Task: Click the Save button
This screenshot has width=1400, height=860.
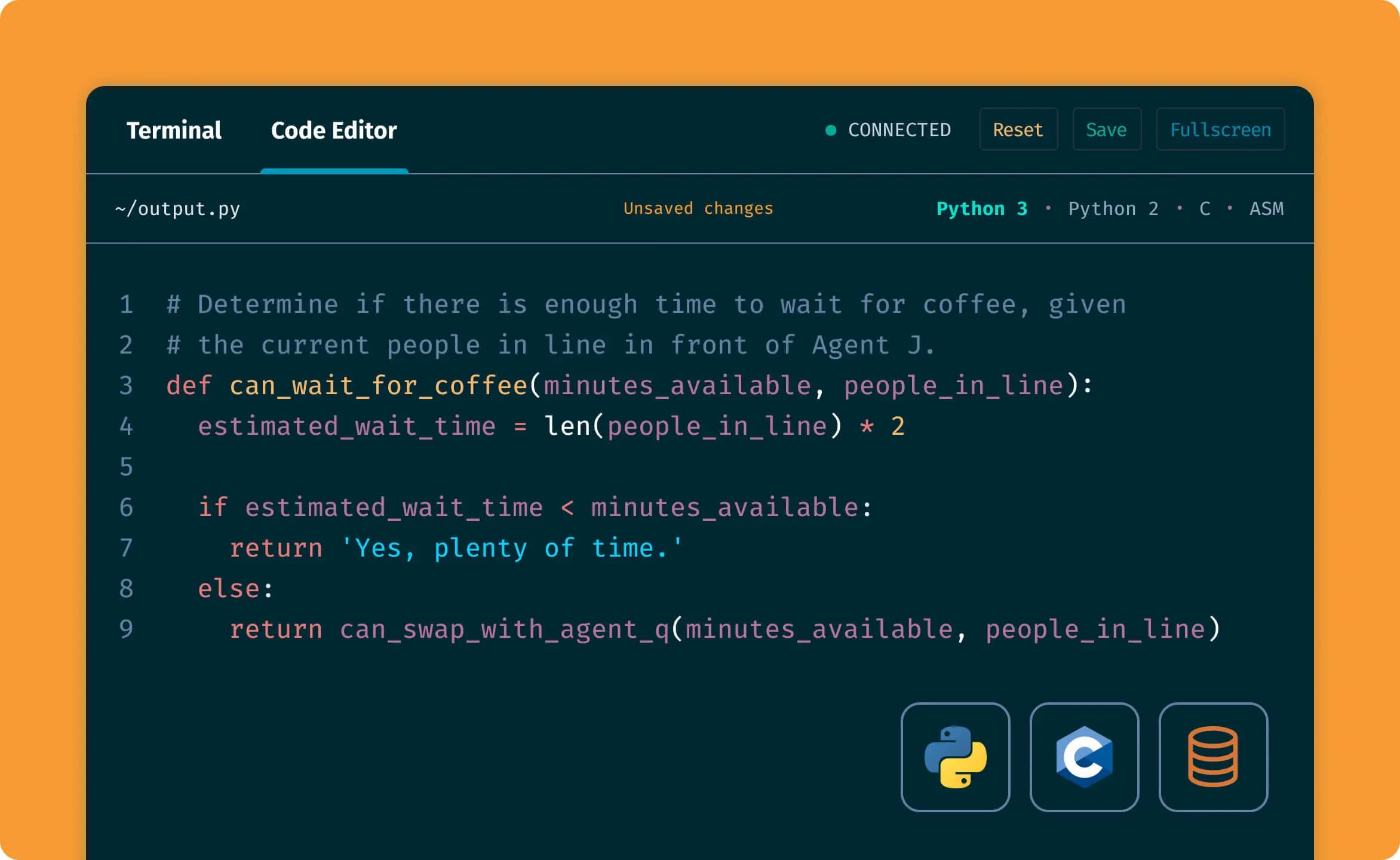Action: tap(1106, 130)
